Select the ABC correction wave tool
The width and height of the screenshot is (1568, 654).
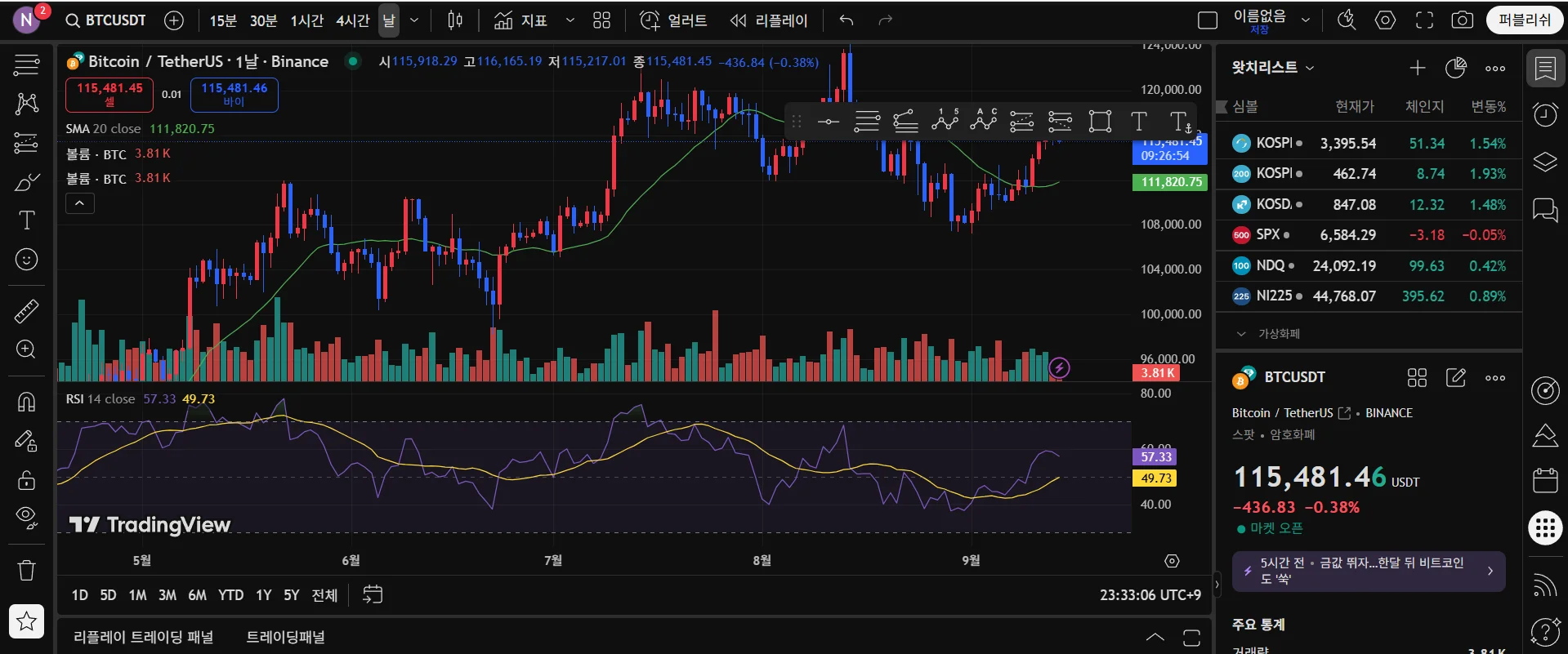point(984,122)
